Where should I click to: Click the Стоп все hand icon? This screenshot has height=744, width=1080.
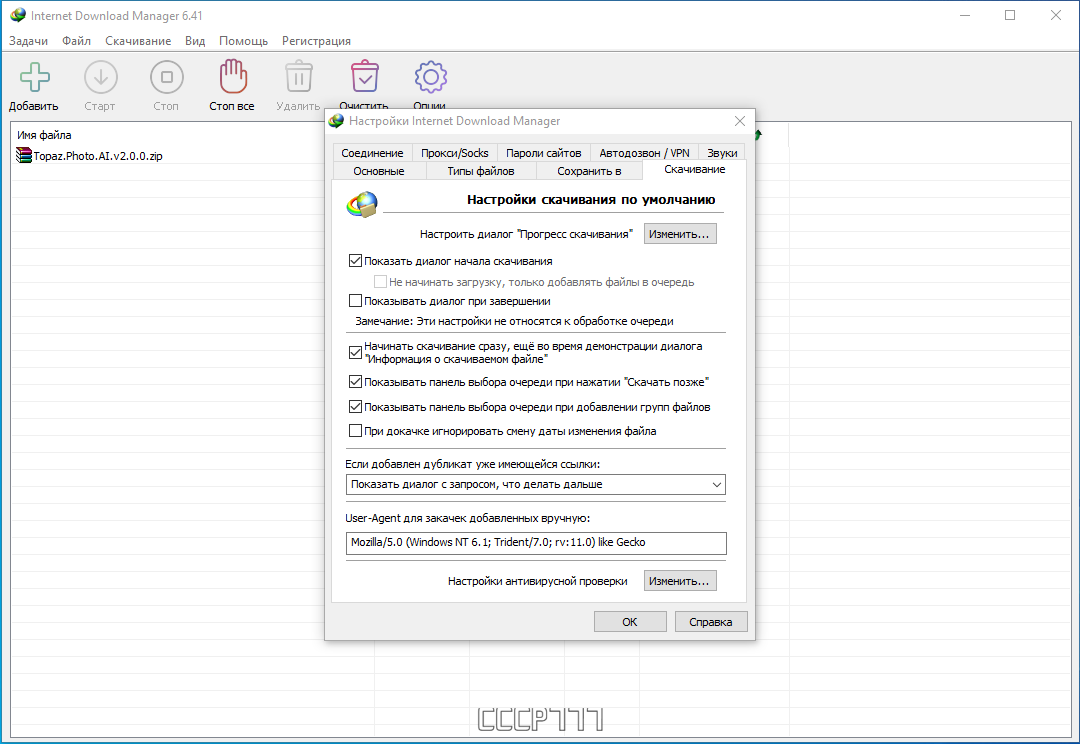click(x=233, y=76)
